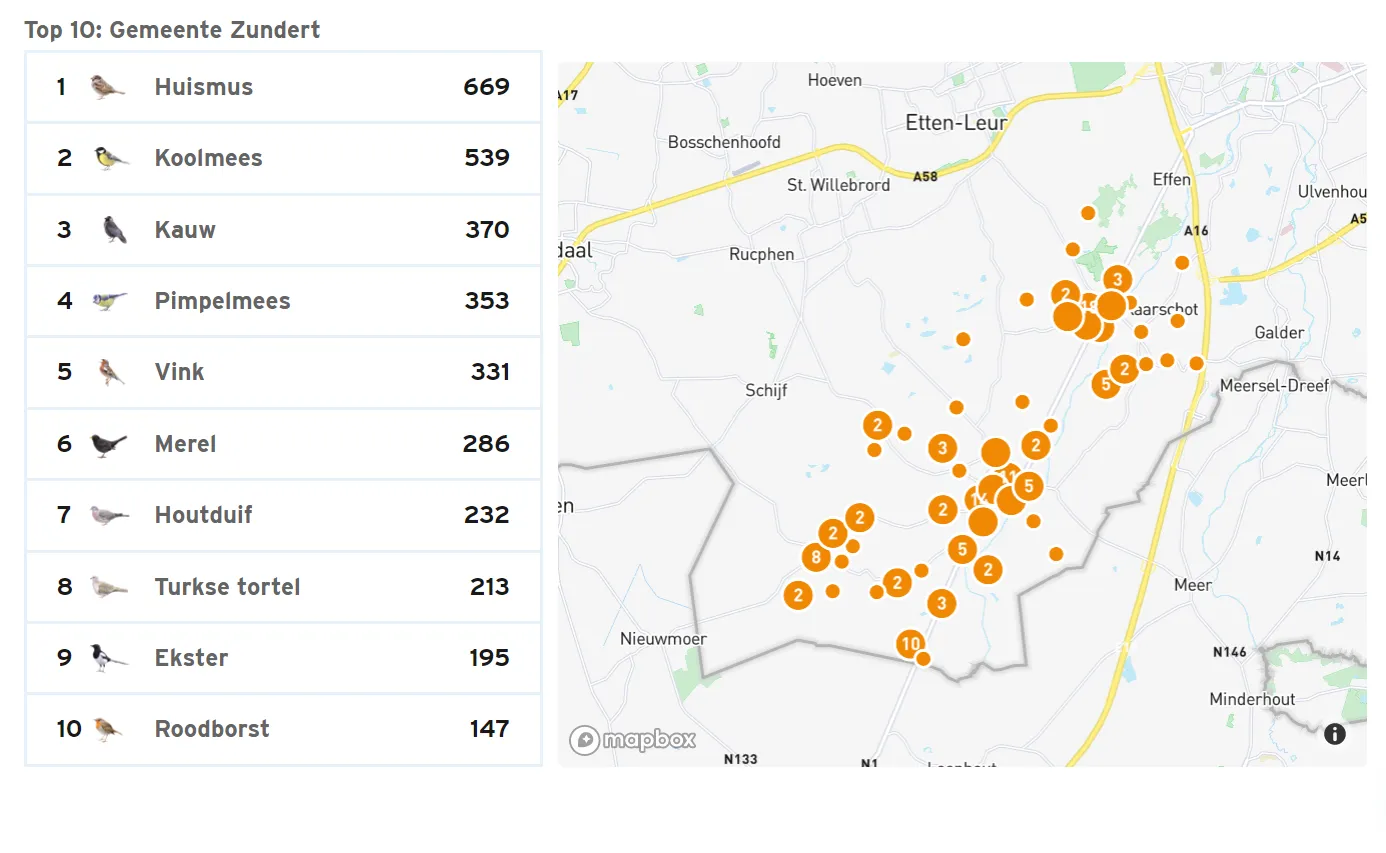Select the westernmost cluster marker labeled 2

click(x=798, y=596)
